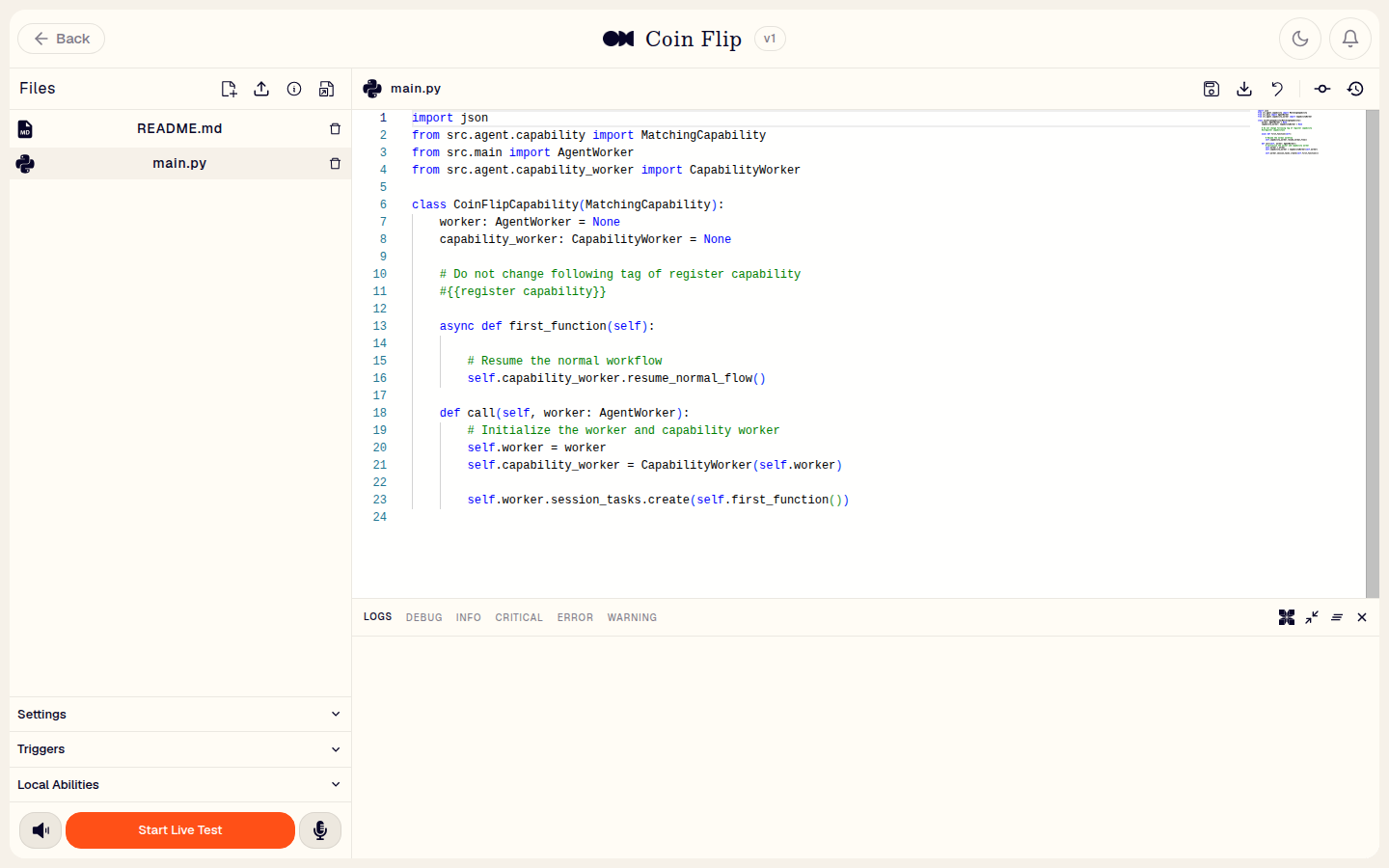Save the file using the floppy disk icon
1389x868 pixels.
pyautogui.click(x=1212, y=89)
